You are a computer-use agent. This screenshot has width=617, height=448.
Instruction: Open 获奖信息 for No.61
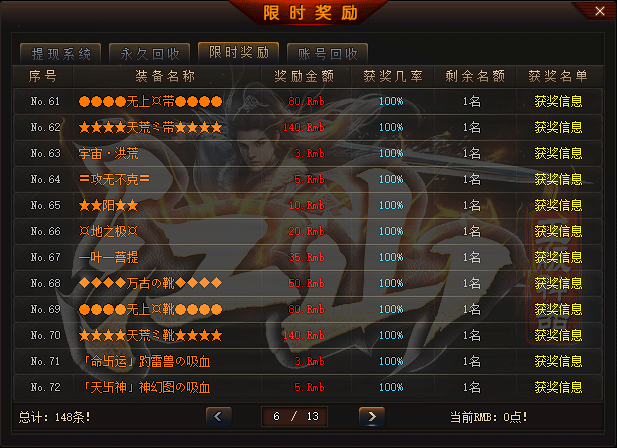point(558,101)
